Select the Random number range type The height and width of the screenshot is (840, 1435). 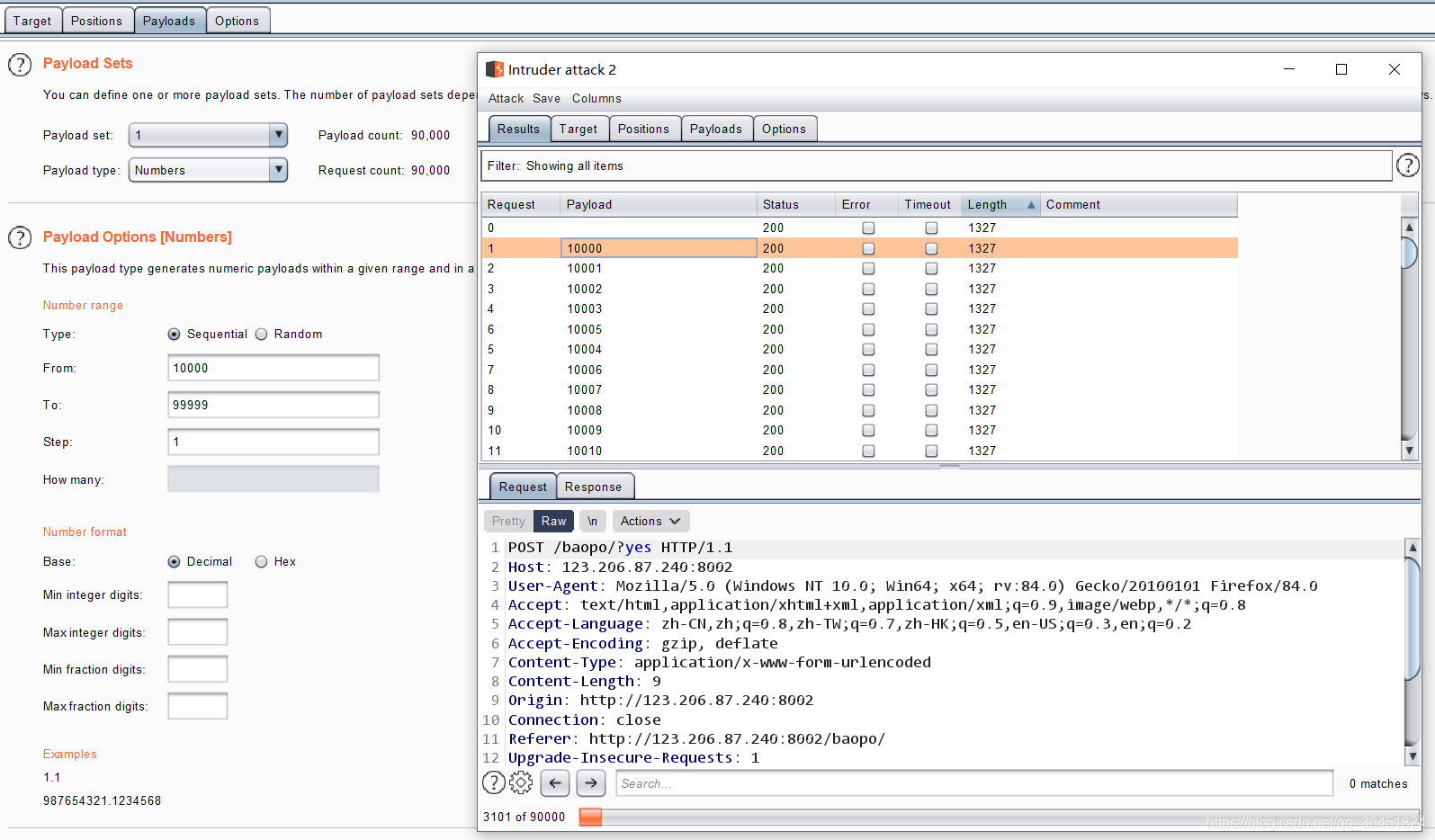[262, 335]
